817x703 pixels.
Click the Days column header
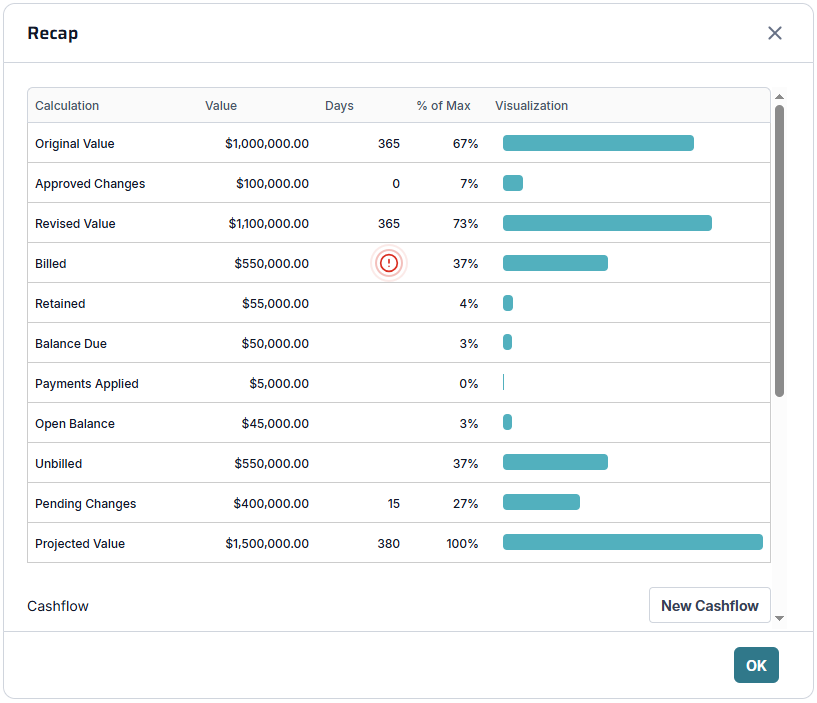click(x=339, y=106)
